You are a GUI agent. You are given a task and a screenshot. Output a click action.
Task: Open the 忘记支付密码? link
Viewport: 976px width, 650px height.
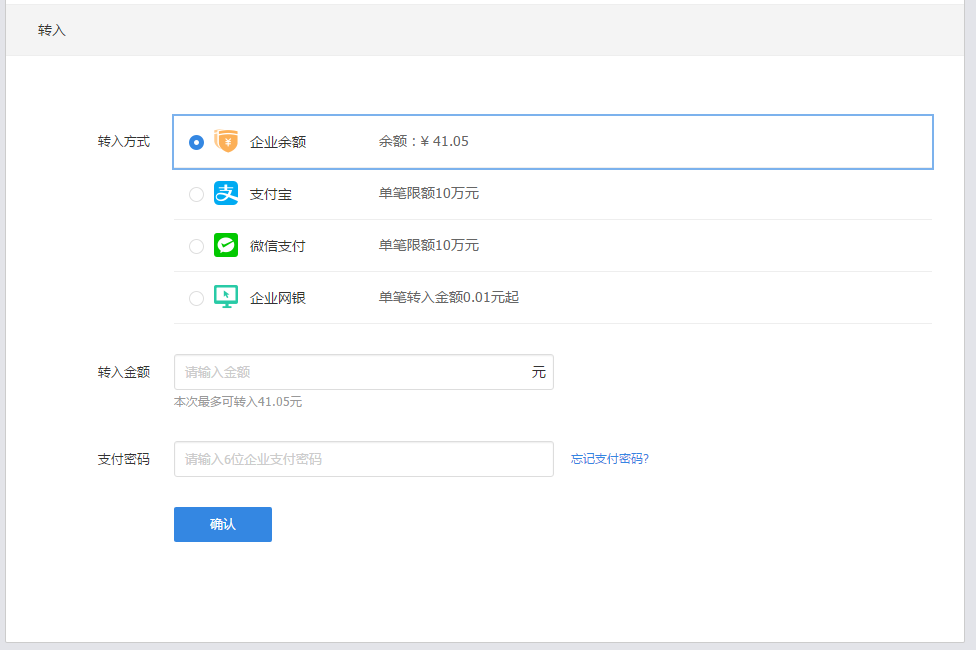[610, 459]
